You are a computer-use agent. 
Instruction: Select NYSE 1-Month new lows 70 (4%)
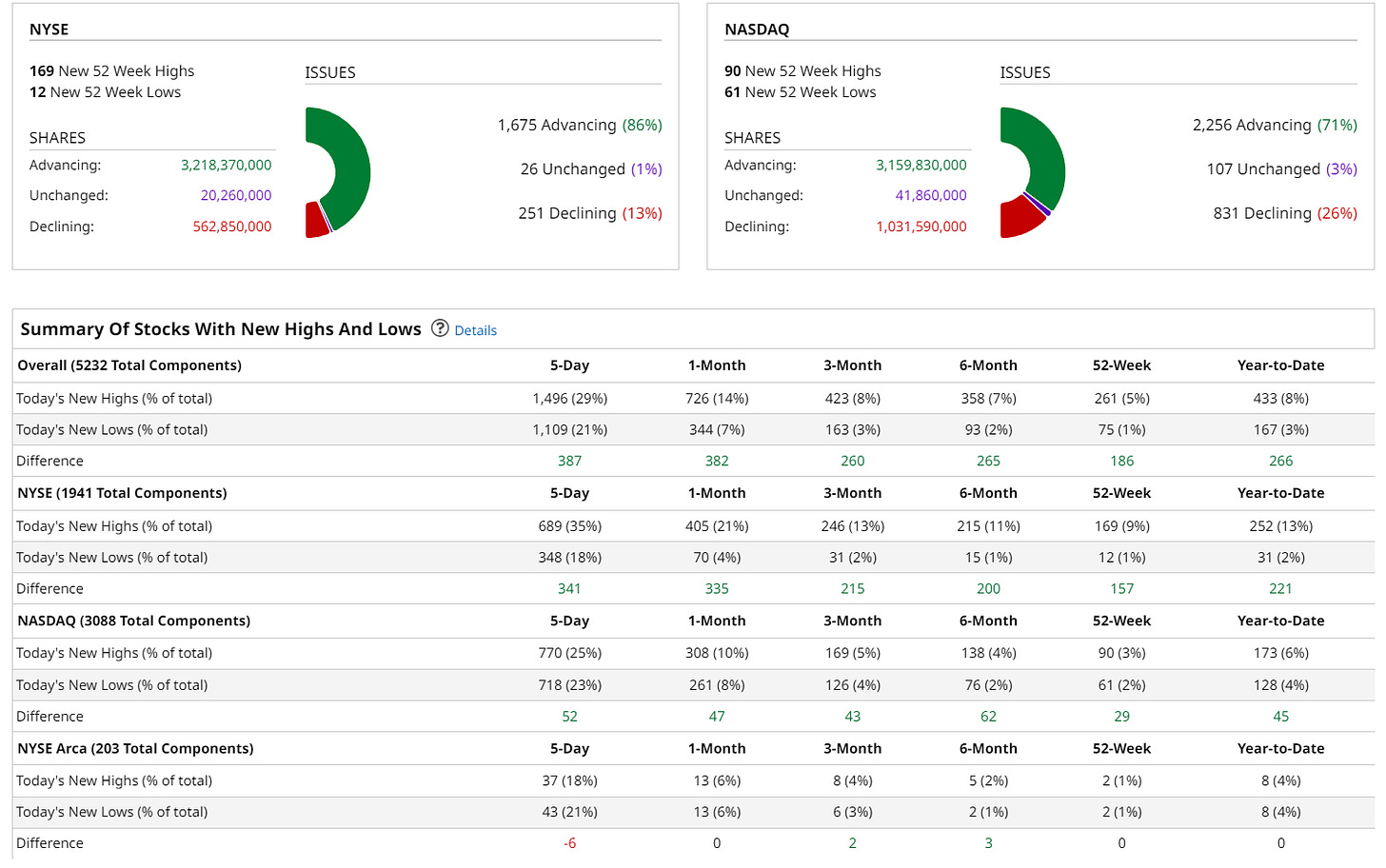(717, 558)
